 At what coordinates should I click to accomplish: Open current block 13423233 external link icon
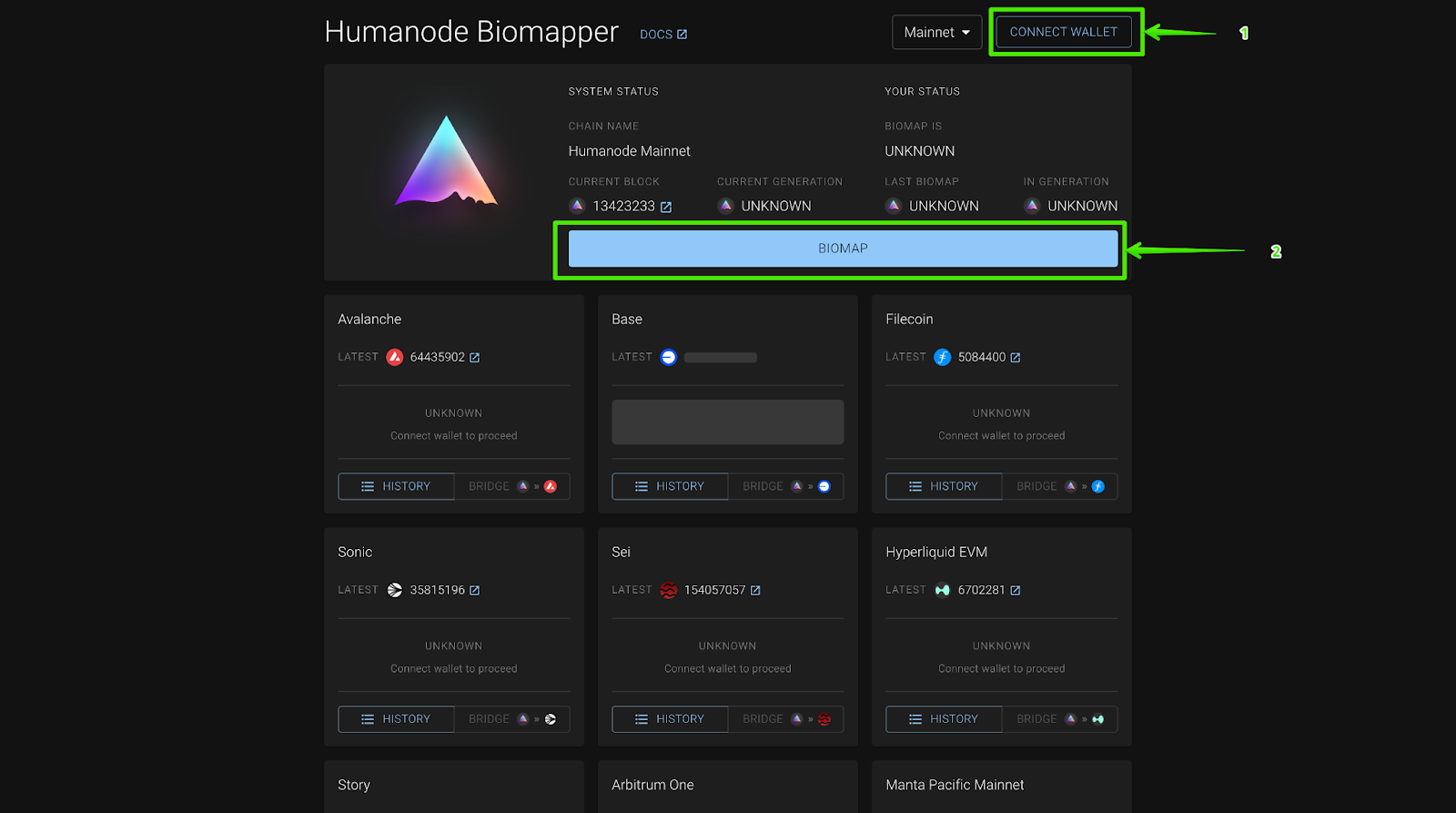(x=666, y=207)
